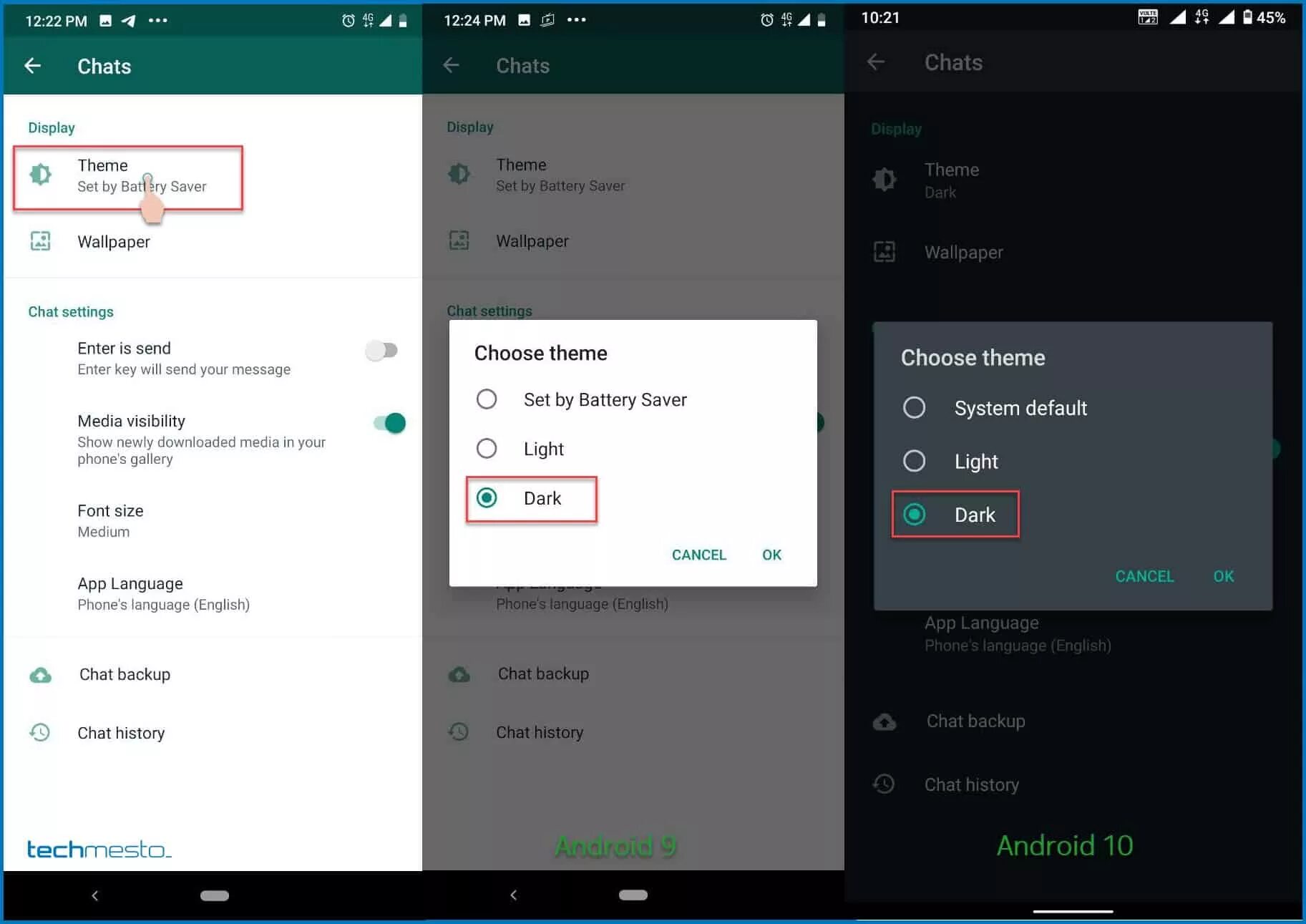
Task: Tap the Wallpaper icon in Android 10 screen
Action: pos(885,252)
